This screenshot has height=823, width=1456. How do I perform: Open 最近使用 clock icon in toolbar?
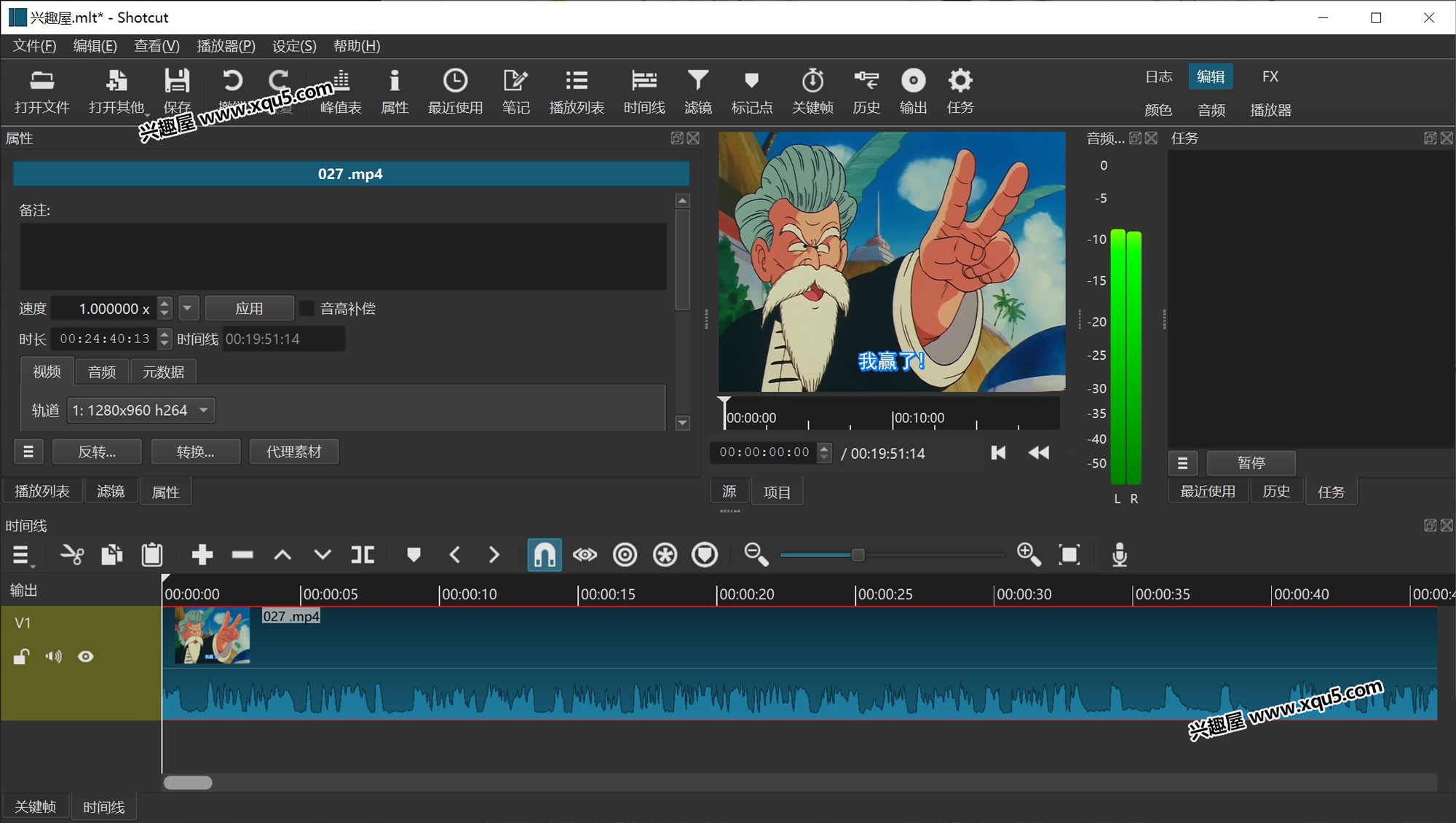point(455,91)
